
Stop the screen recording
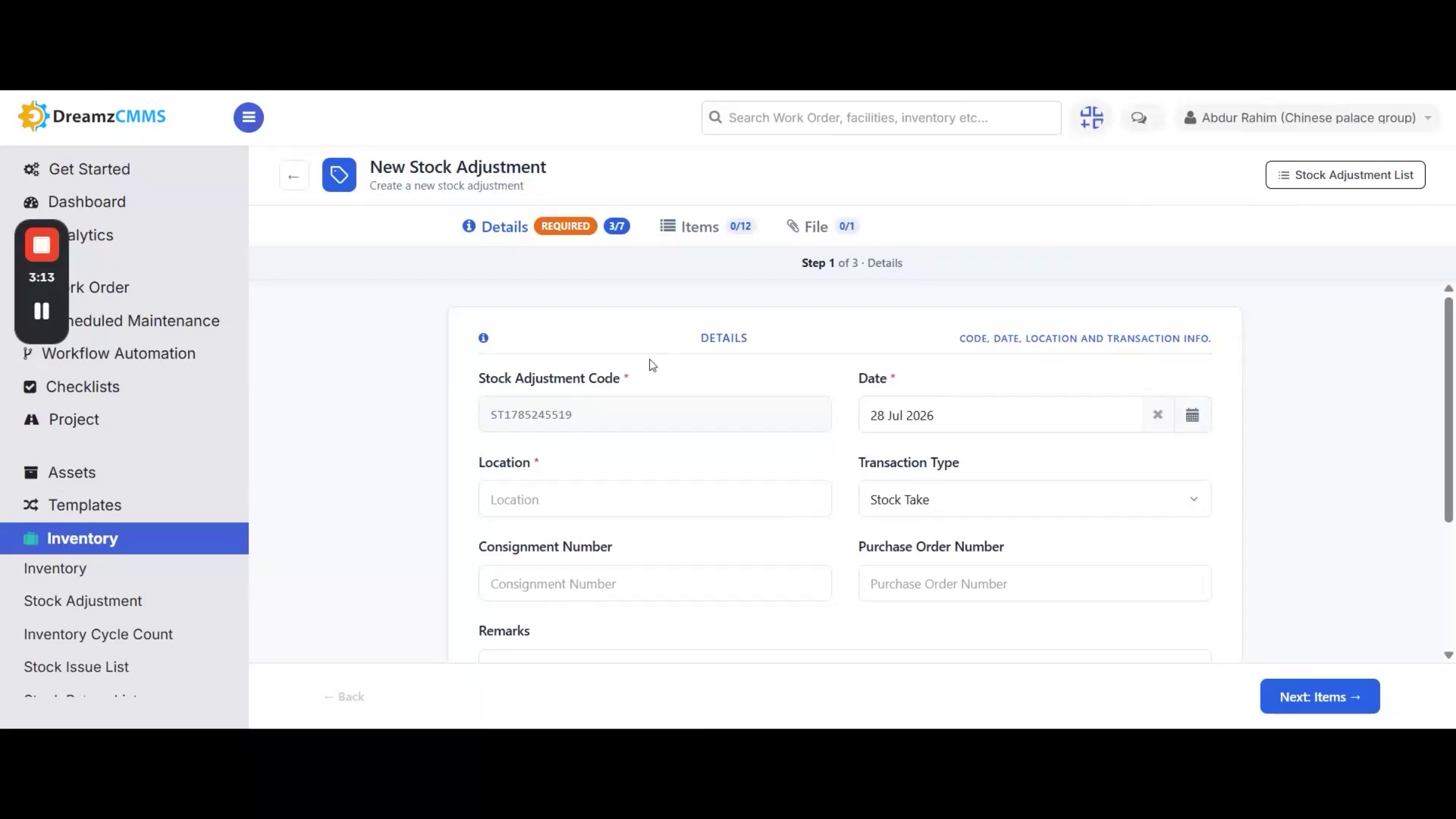tap(42, 245)
